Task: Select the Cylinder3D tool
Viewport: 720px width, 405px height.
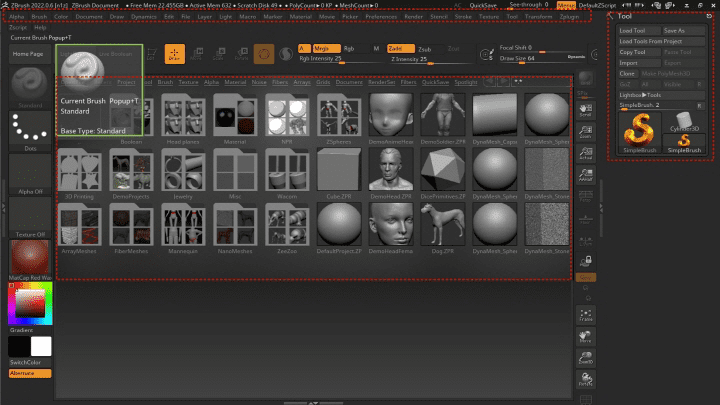Action: pyautogui.click(x=684, y=122)
